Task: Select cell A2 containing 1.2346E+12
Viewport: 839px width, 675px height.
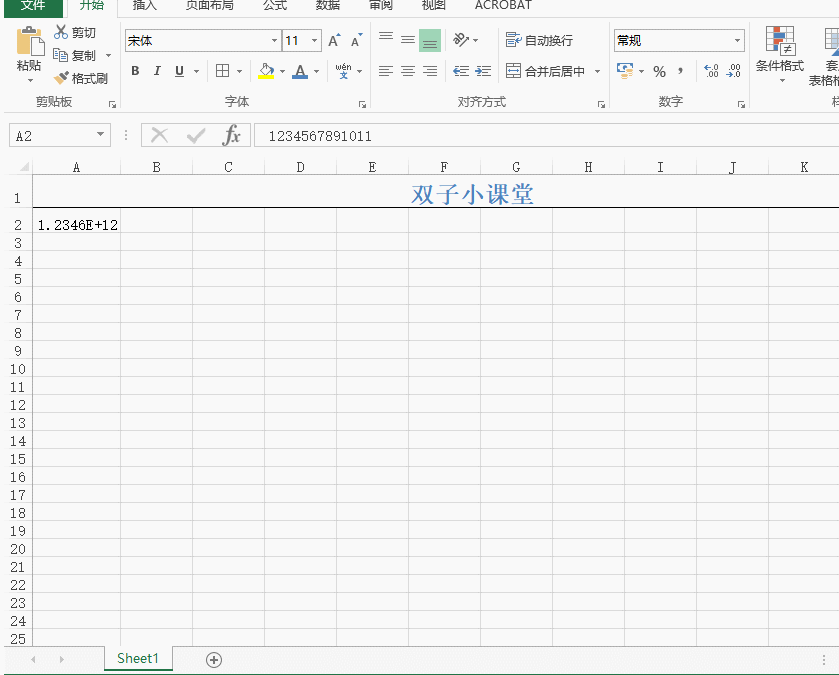Action: point(76,225)
